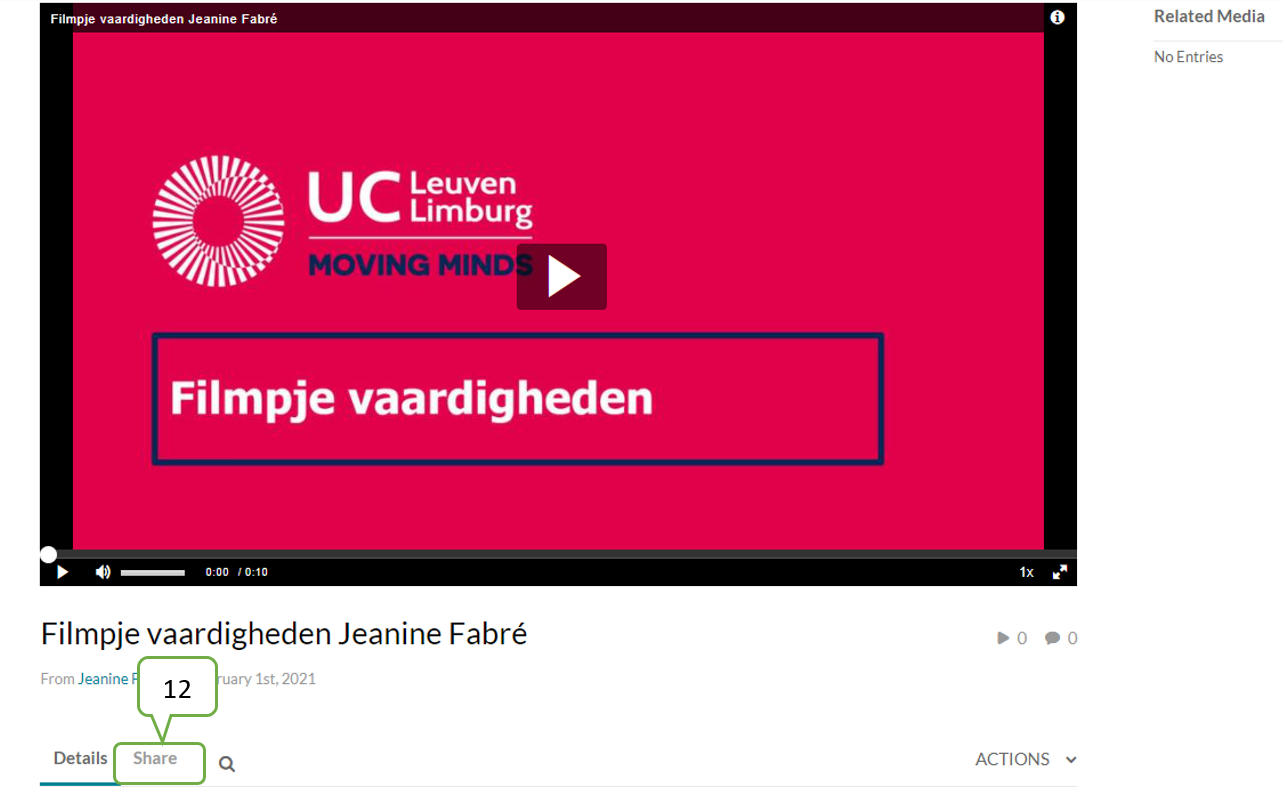
Task: Switch to the Details tab
Action: 80,758
